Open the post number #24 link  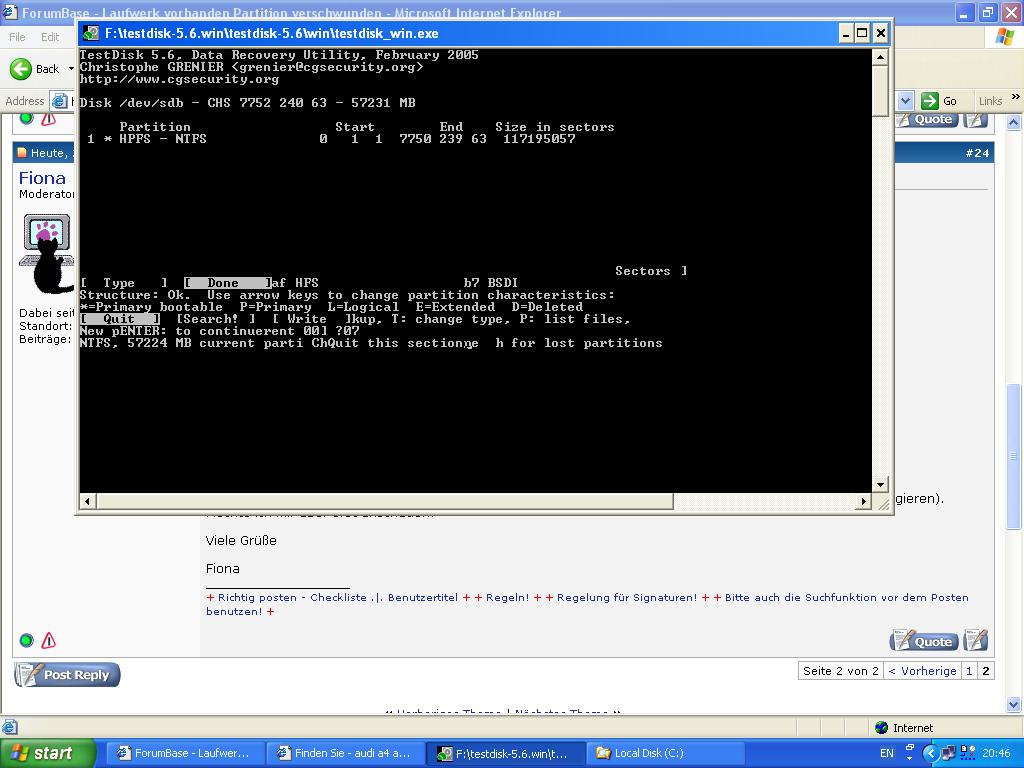tap(977, 153)
